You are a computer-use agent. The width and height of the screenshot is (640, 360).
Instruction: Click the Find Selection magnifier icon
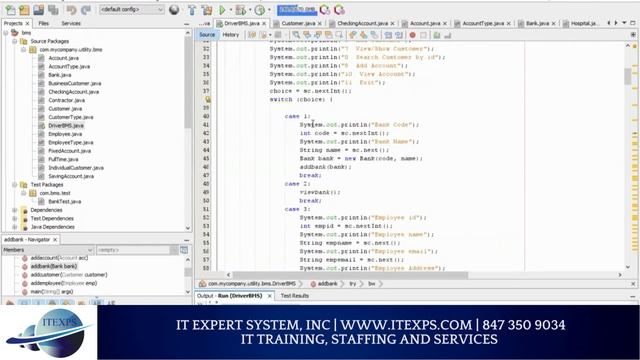click(x=296, y=35)
